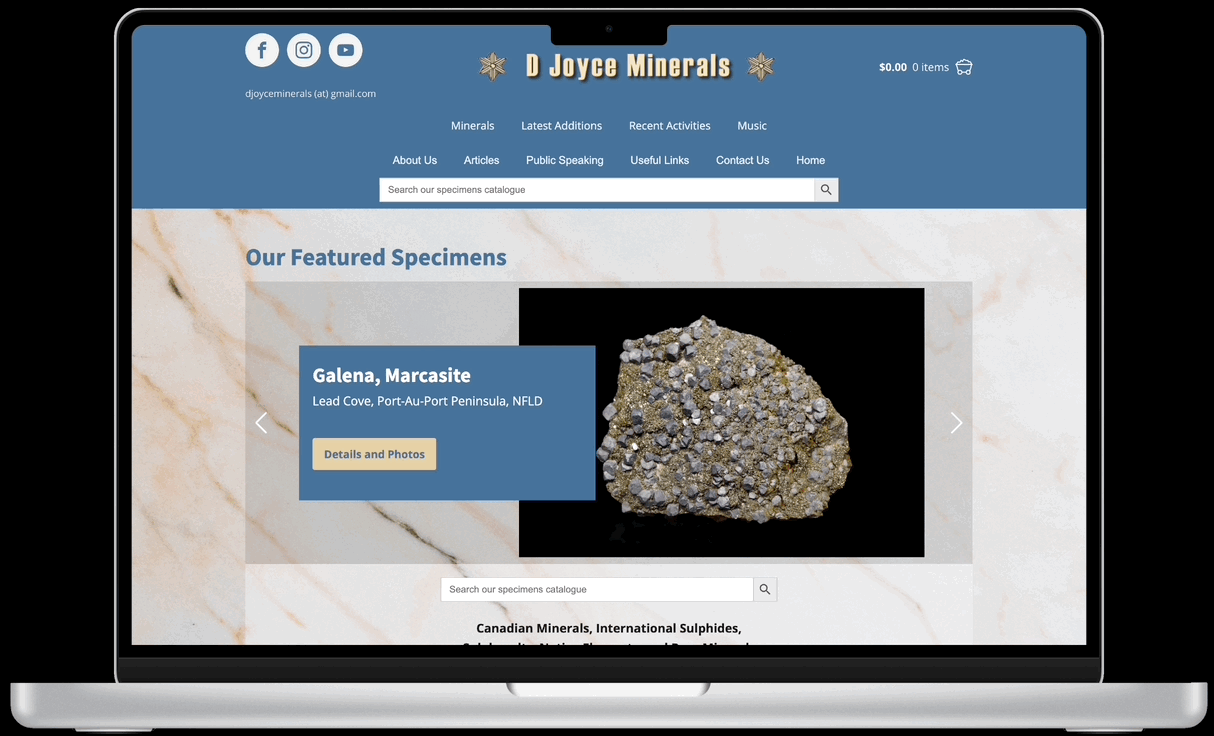Click Our Featured Specimens heading
The image size is (1214, 736).
pos(376,257)
